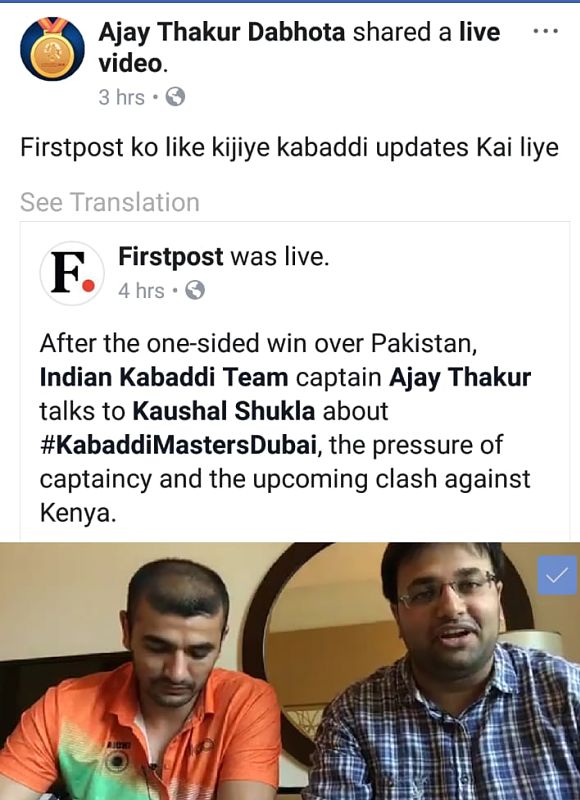This screenshot has height=800, width=580.
Task: Click the Firstpost F logo avatar
Action: tap(72, 273)
